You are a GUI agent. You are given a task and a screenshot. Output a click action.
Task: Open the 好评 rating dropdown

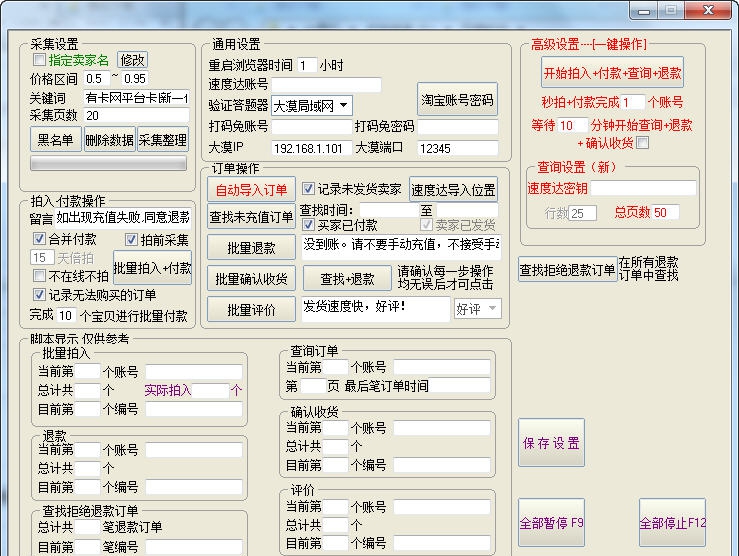(x=477, y=309)
